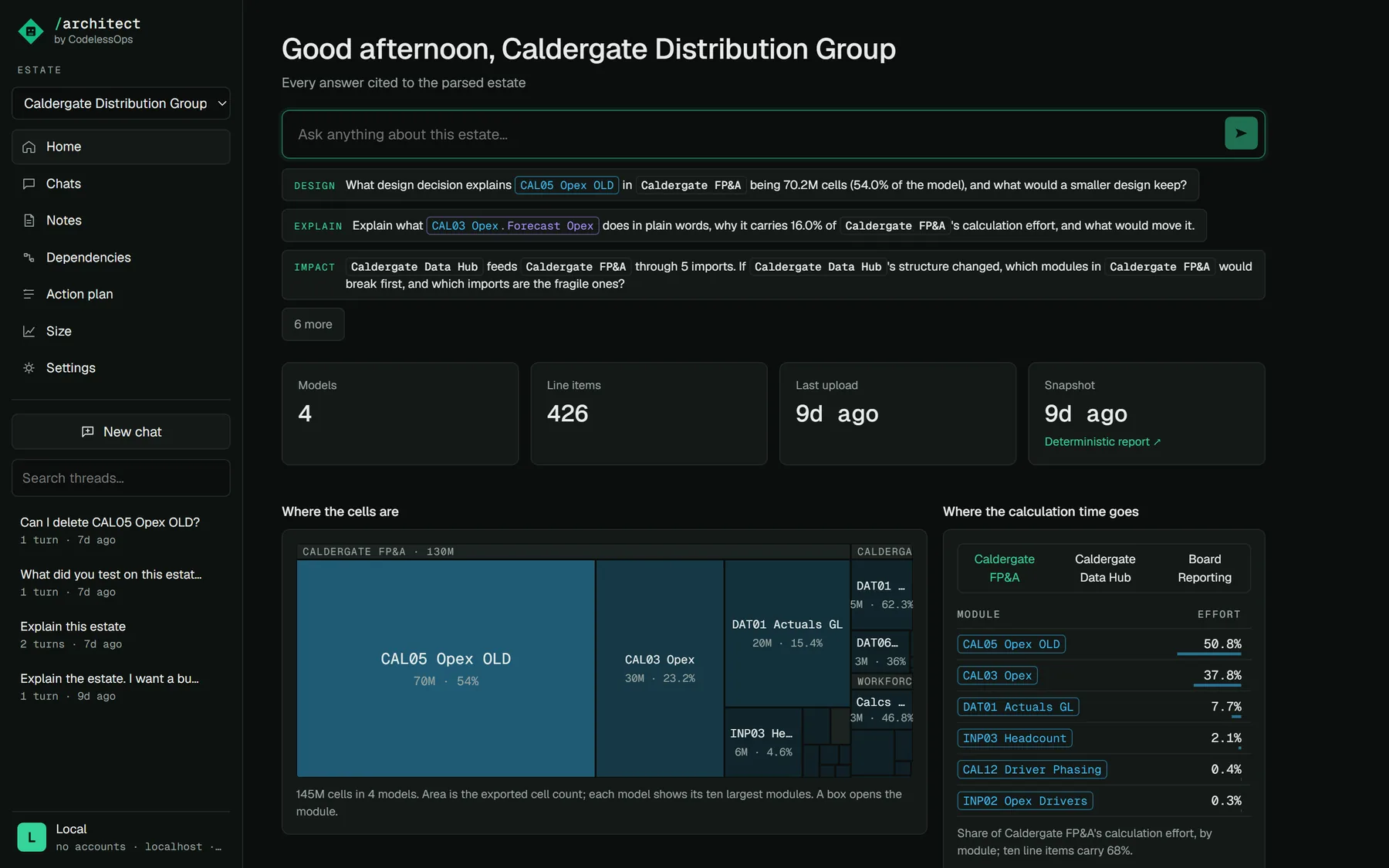Open the INP03 He… treemap box

(763, 742)
